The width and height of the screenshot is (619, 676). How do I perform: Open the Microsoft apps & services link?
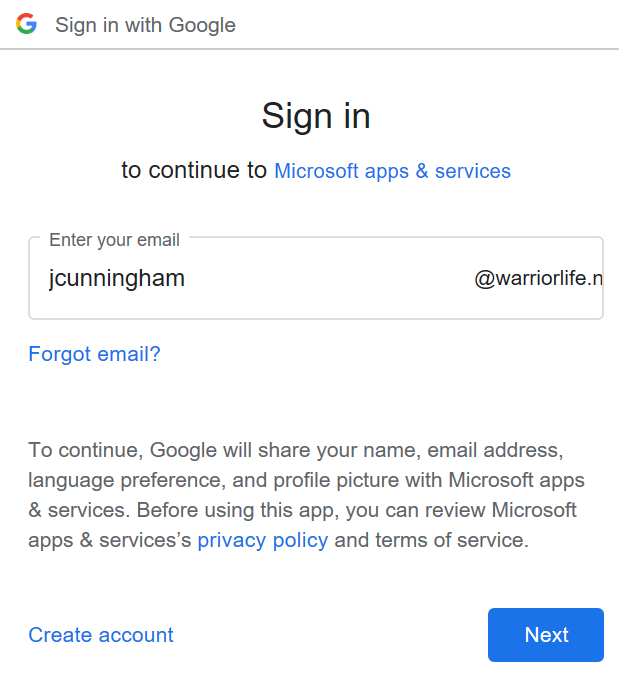392,171
